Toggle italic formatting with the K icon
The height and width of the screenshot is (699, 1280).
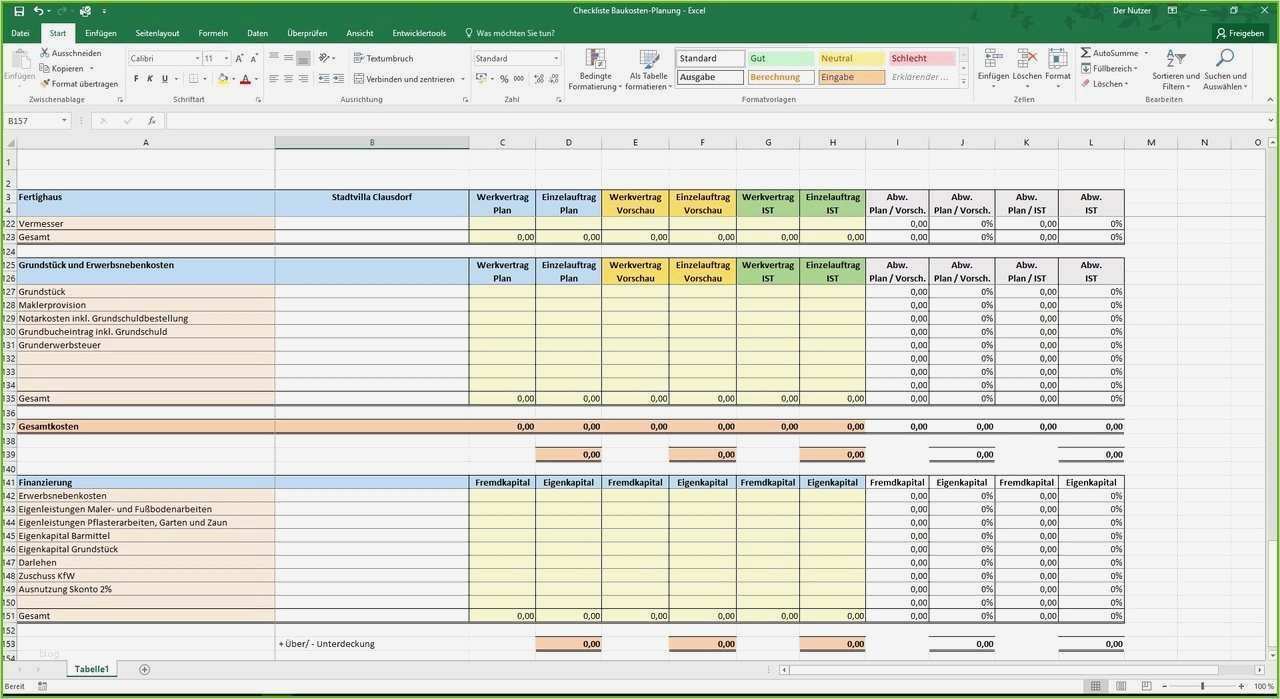coord(150,78)
